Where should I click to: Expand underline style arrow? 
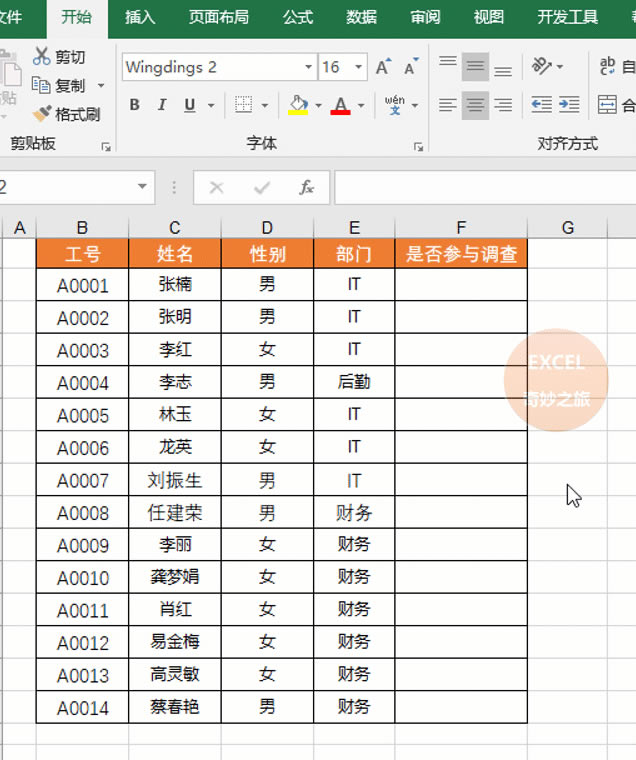tap(211, 105)
